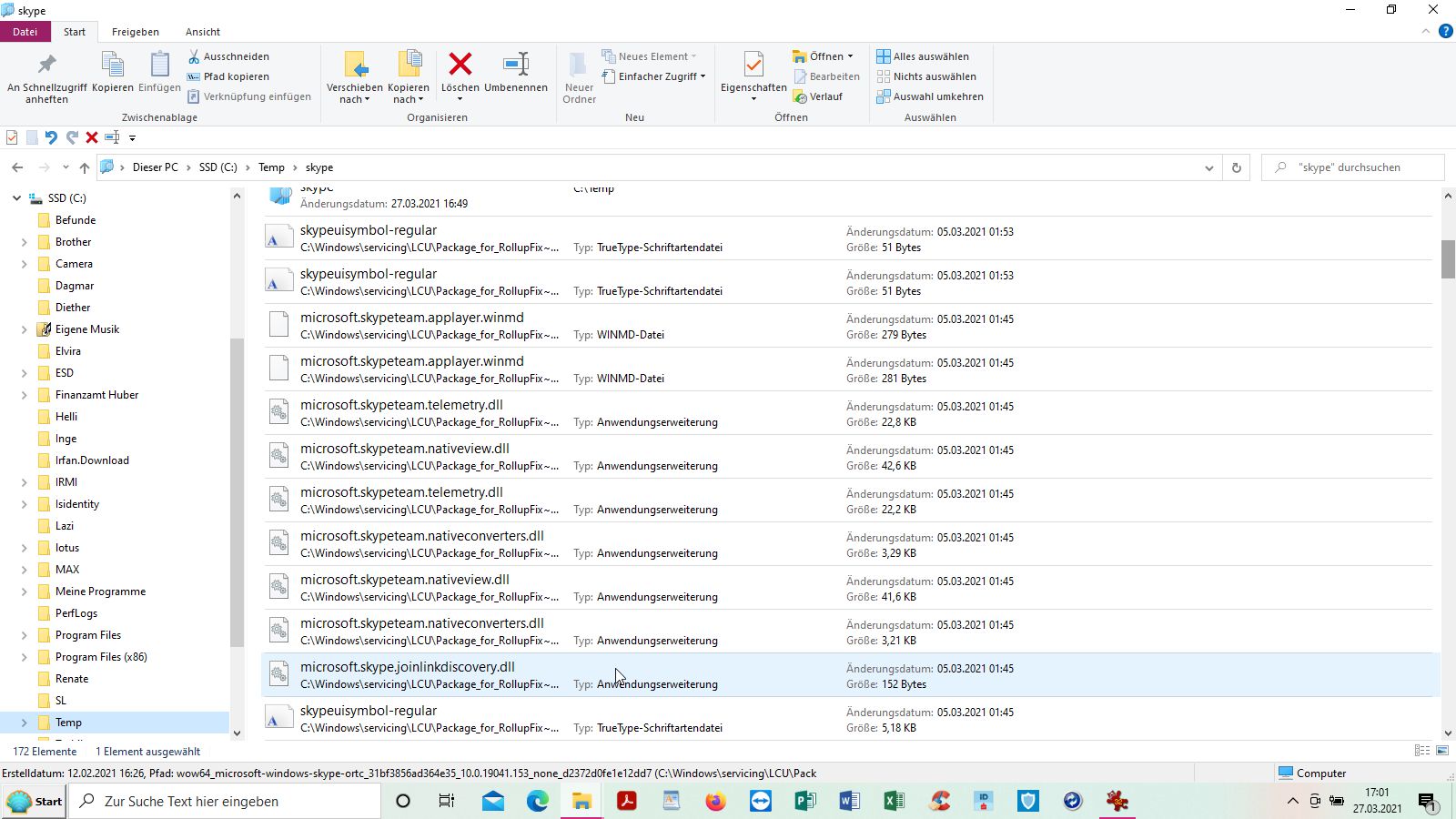Collapse the ribbon with the chevron
1456x819 pixels.
[1426, 31]
